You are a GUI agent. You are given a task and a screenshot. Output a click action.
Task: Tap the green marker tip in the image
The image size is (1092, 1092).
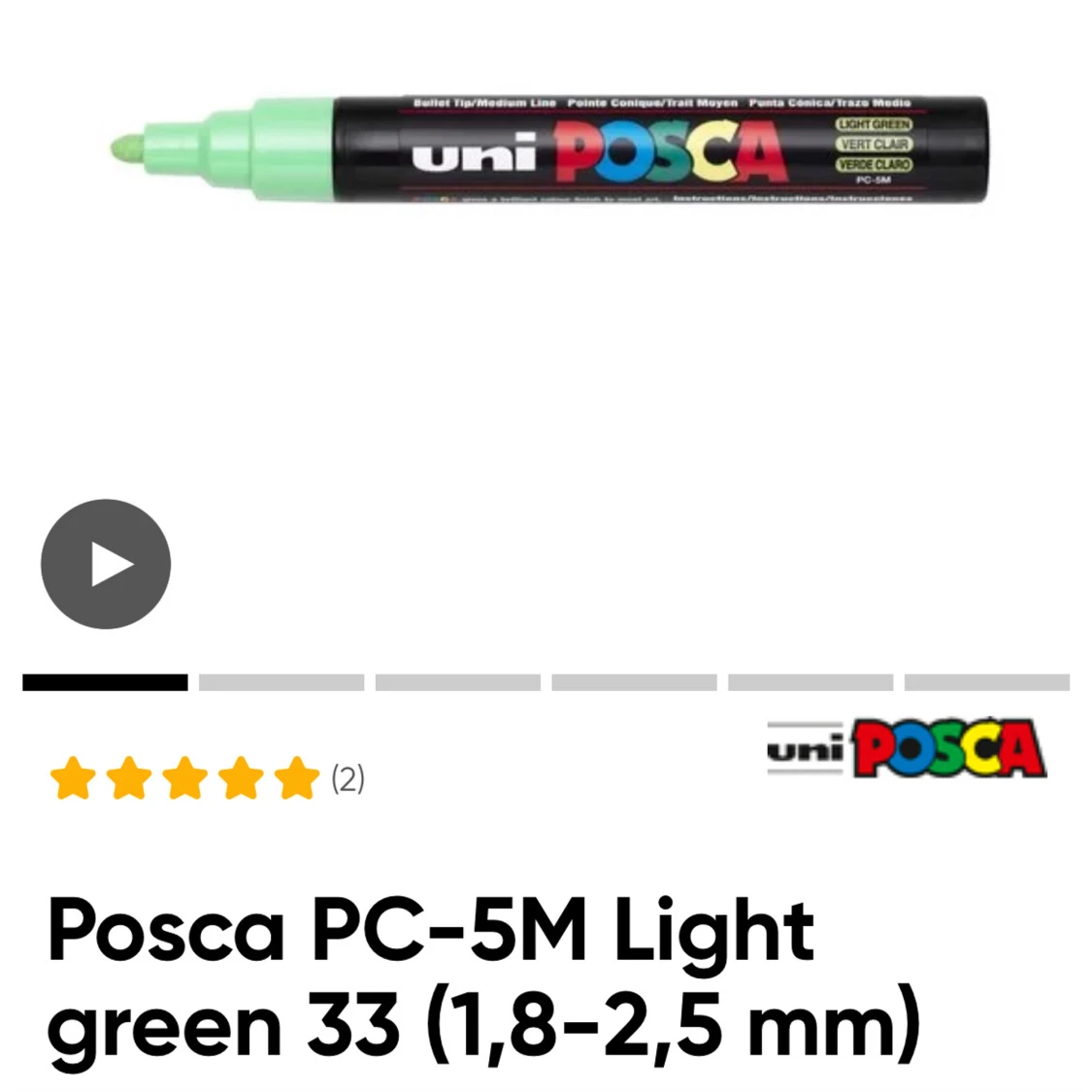tap(129, 149)
